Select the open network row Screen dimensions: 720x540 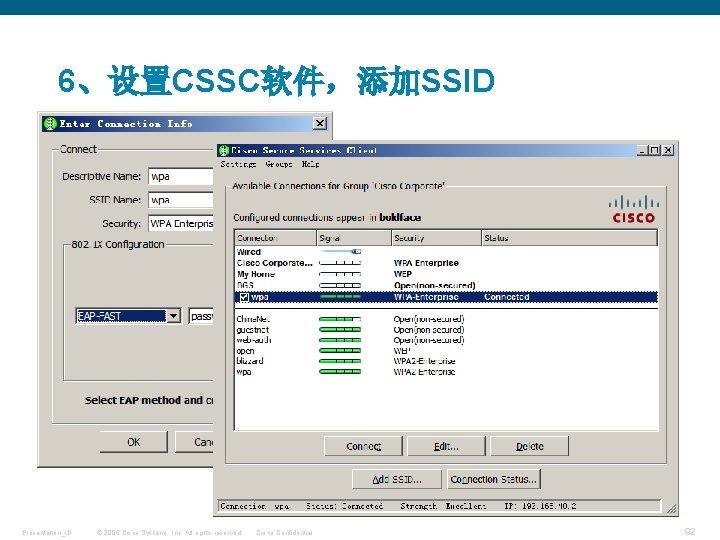click(x=446, y=351)
